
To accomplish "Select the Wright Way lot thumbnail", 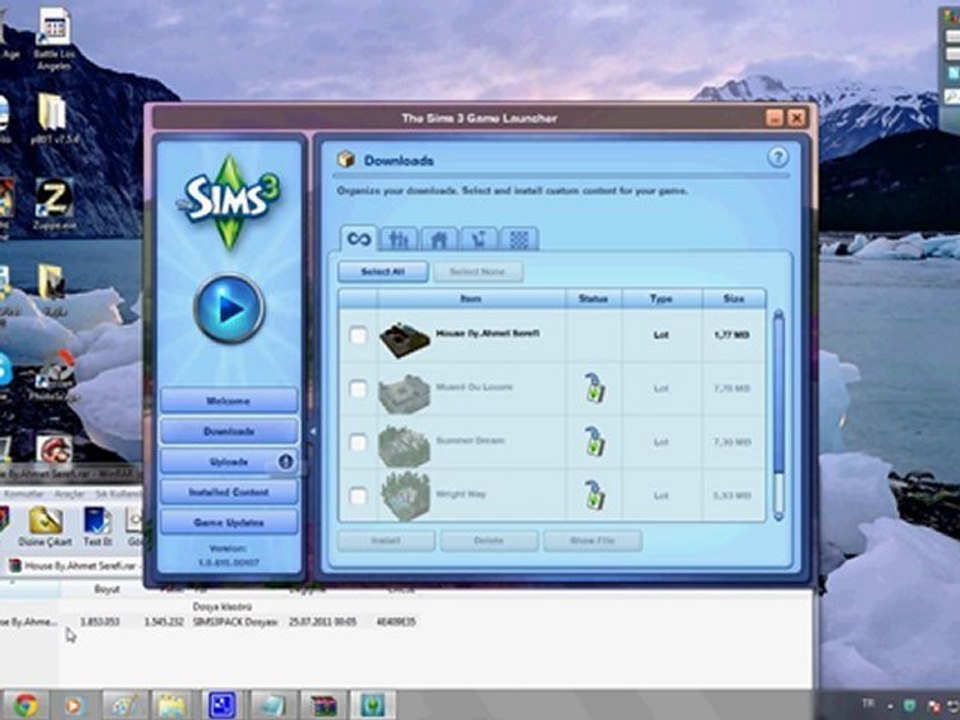I will (x=405, y=497).
